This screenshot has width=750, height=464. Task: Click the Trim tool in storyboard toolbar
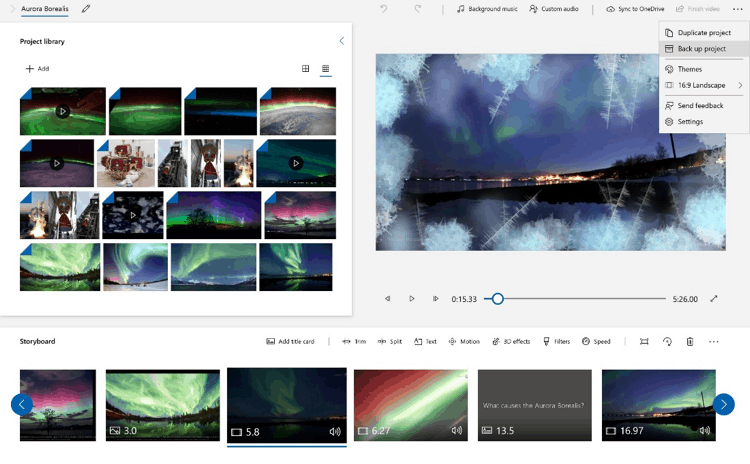[354, 342]
